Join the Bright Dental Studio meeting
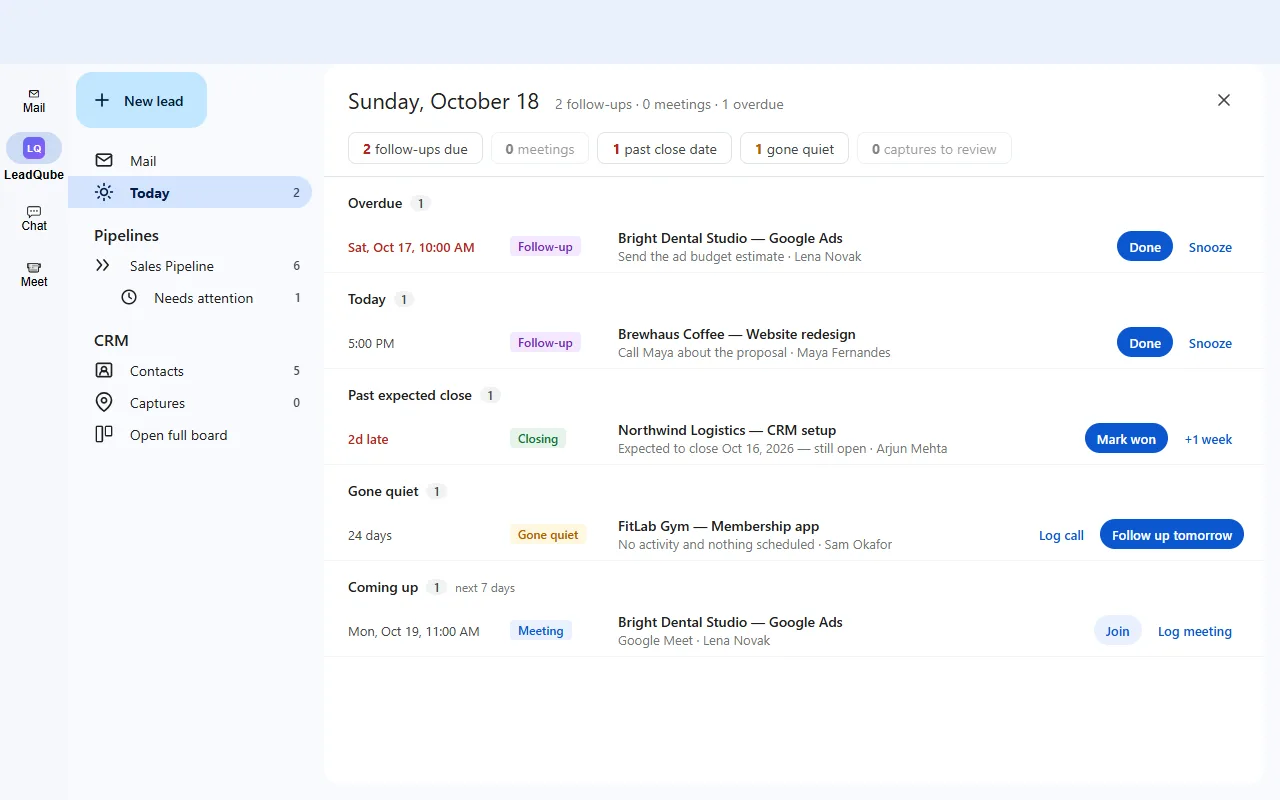This screenshot has width=1280, height=800. coord(1117,631)
